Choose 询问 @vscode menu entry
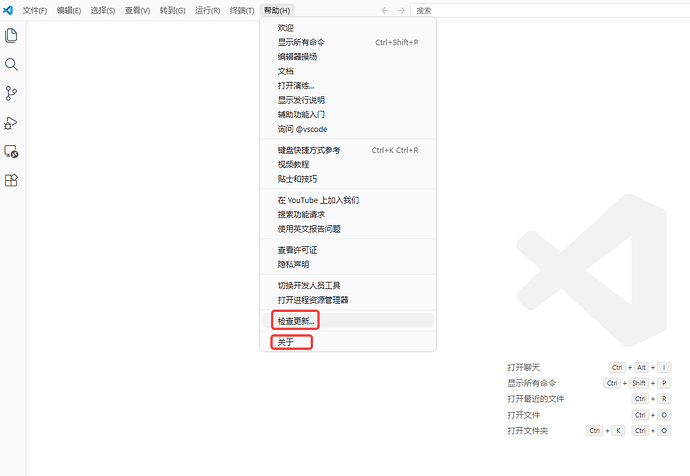Viewport: 690px width, 476px height. pyautogui.click(x=348, y=129)
